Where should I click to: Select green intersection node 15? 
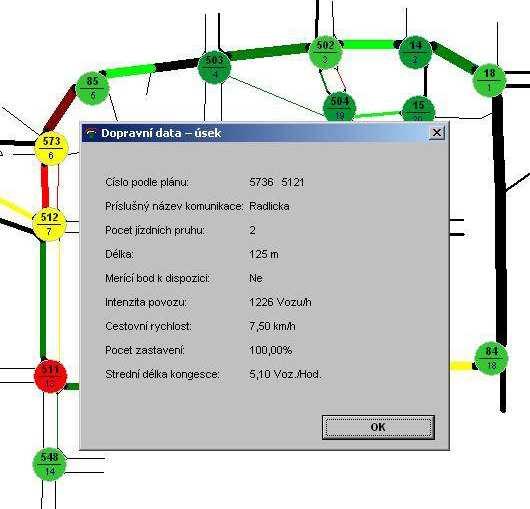[x=418, y=109]
